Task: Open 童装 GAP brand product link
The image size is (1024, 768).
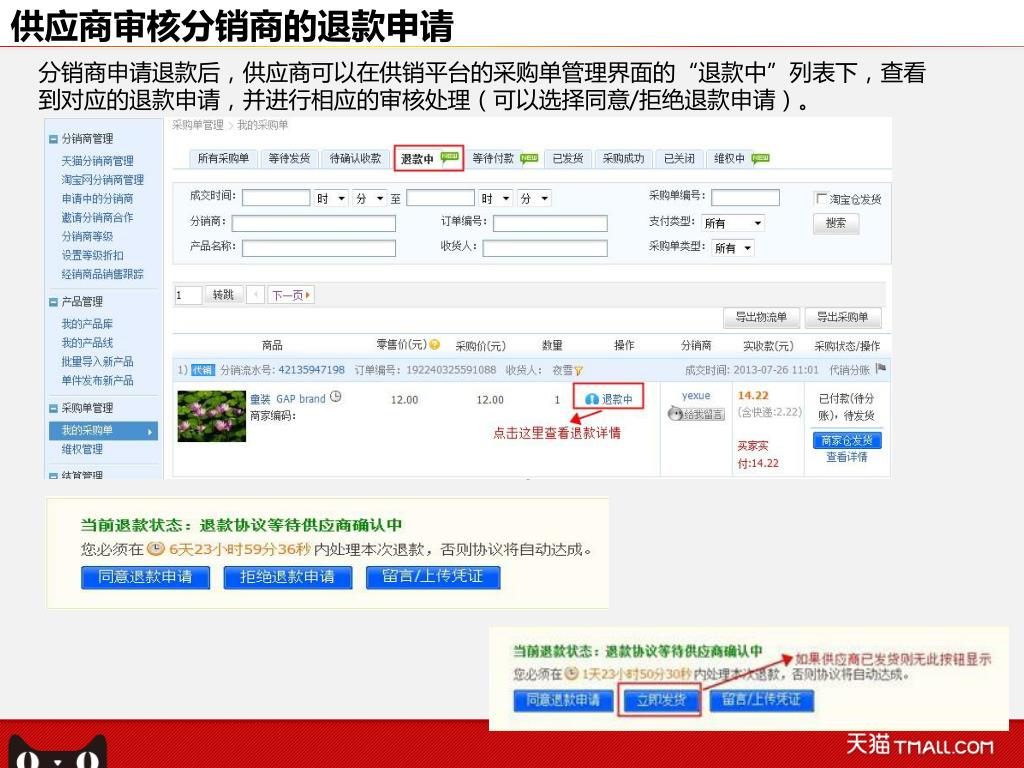Action: 287,399
